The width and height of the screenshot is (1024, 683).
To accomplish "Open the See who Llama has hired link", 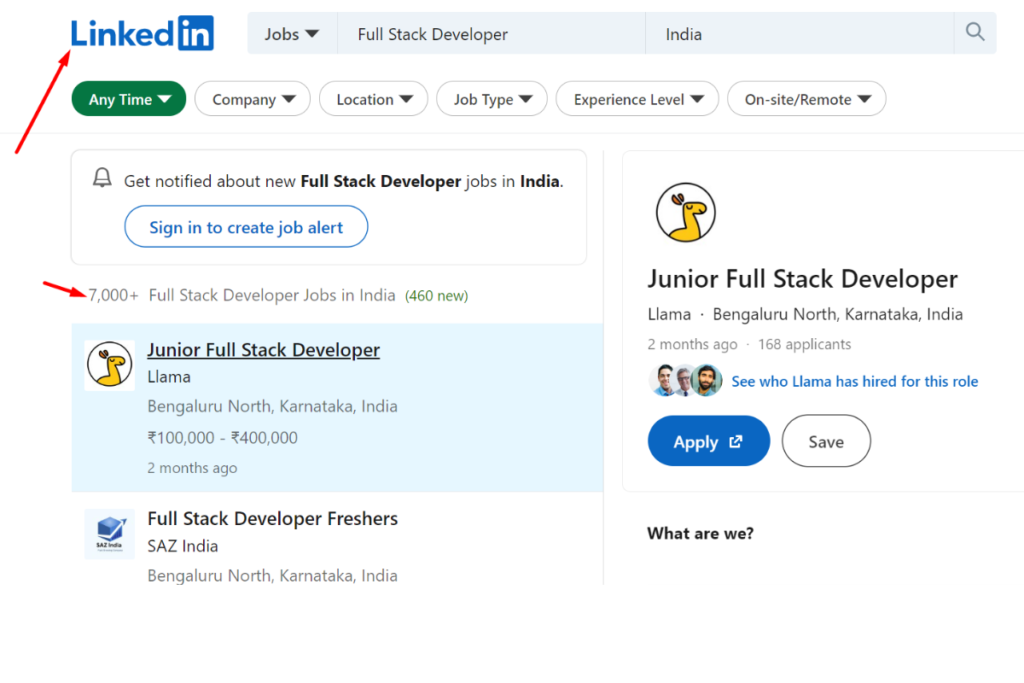I will (854, 381).
